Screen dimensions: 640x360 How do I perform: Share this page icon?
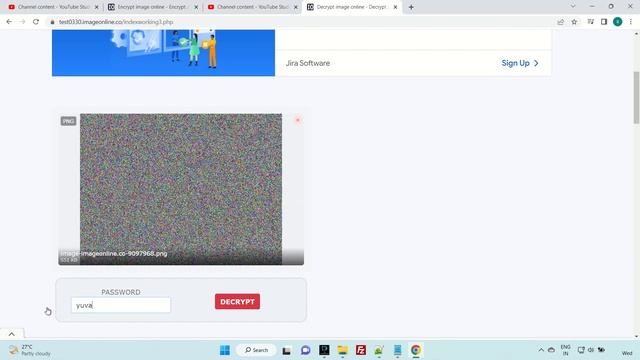pyautogui.click(x=560, y=22)
